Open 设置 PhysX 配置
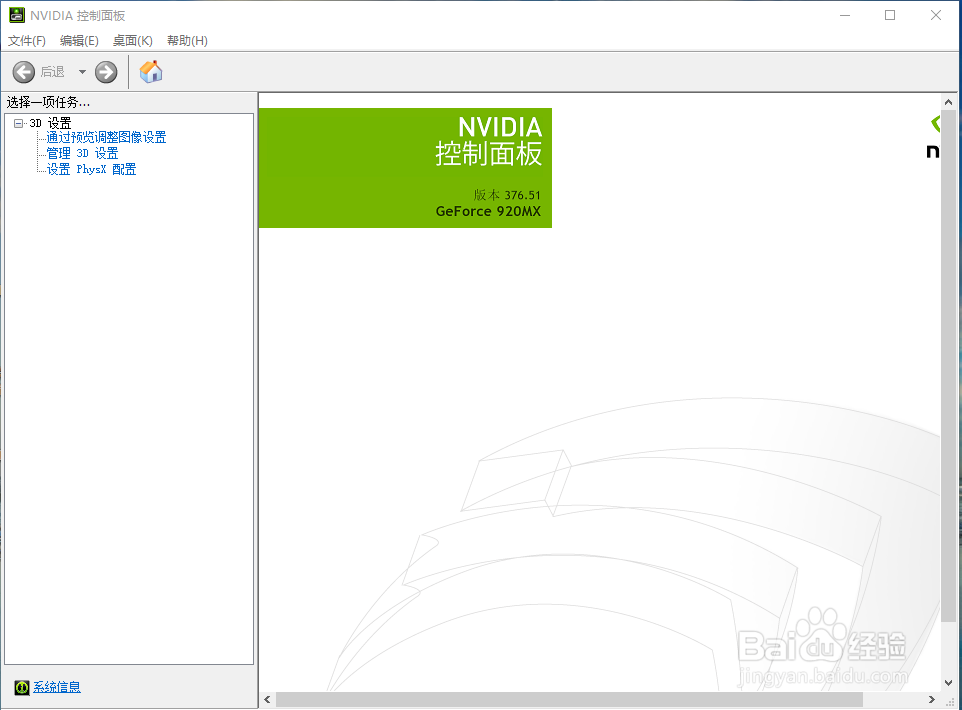 tap(91, 169)
